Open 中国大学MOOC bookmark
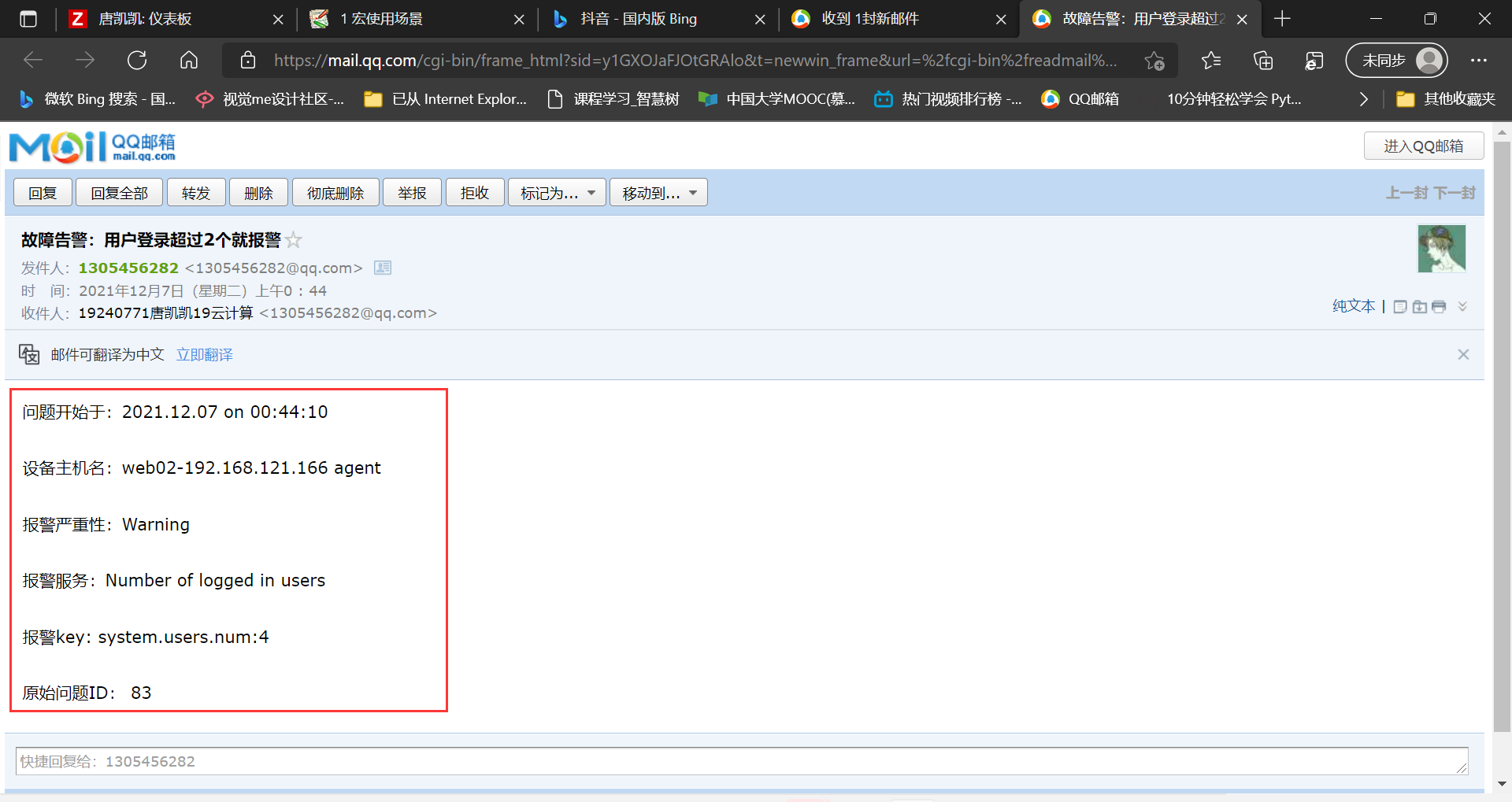The height and width of the screenshot is (802, 1512). [777, 99]
